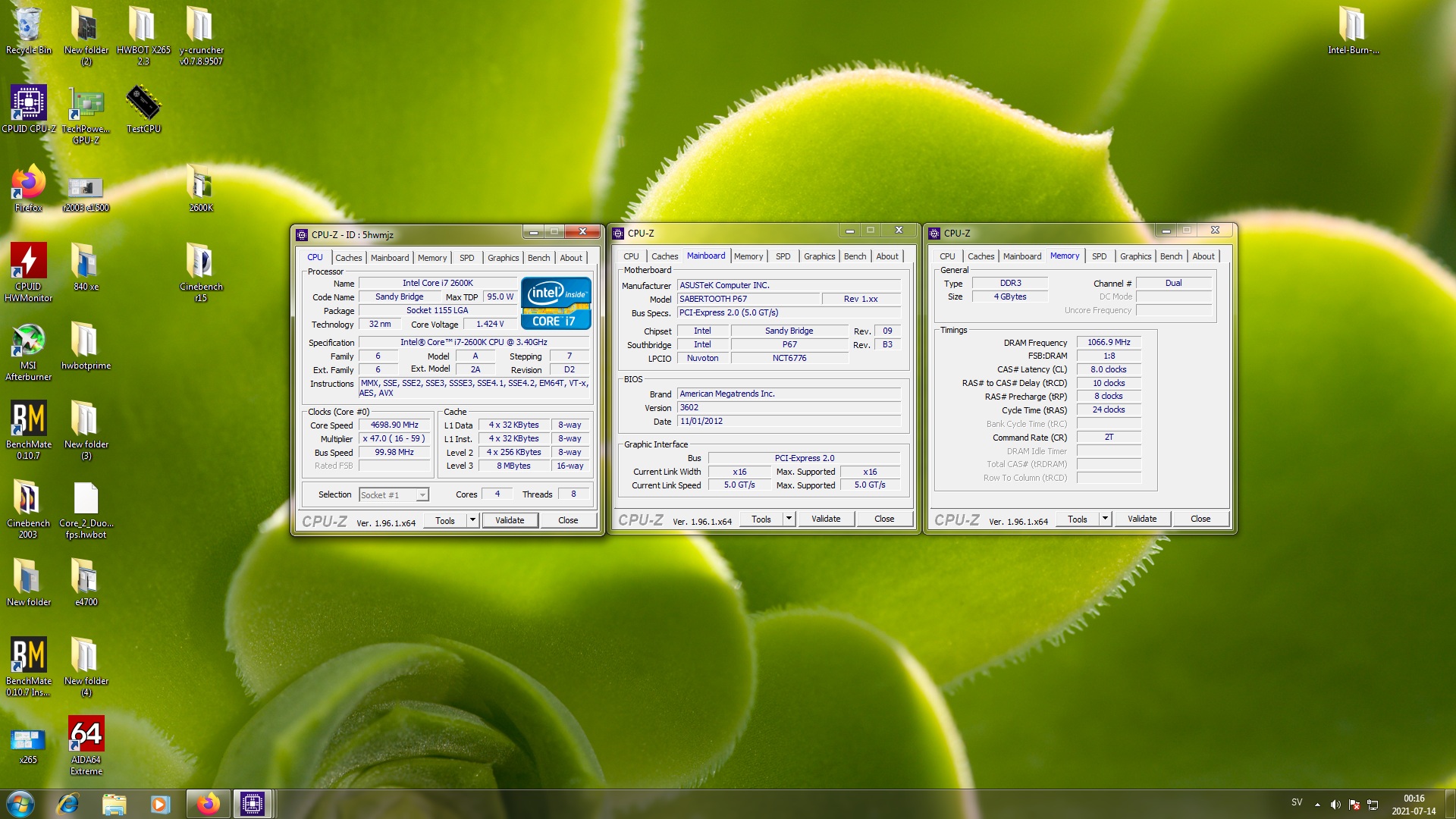1456x819 pixels.
Task: Launch CPUID CPU-Z desktop shortcut
Action: 28,109
